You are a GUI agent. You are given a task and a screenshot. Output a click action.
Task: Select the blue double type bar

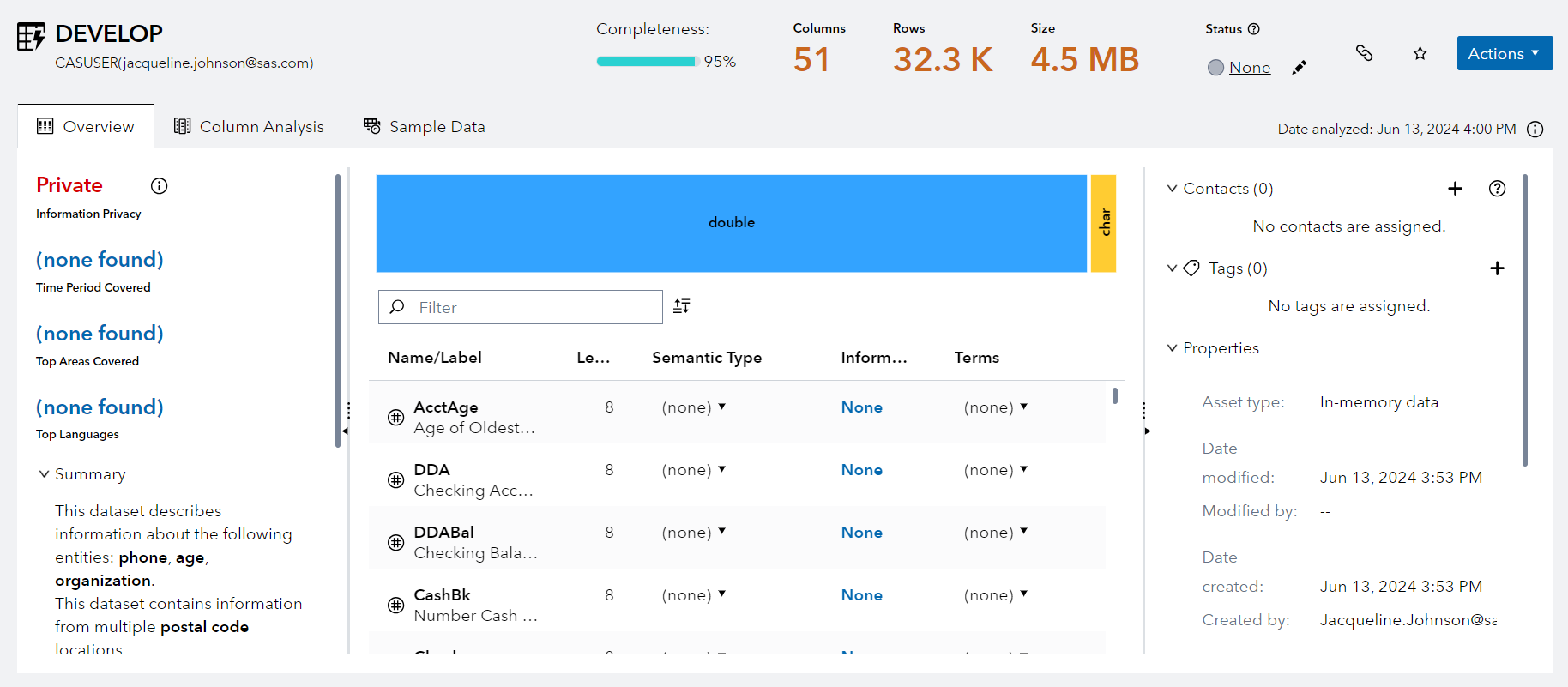click(x=731, y=223)
